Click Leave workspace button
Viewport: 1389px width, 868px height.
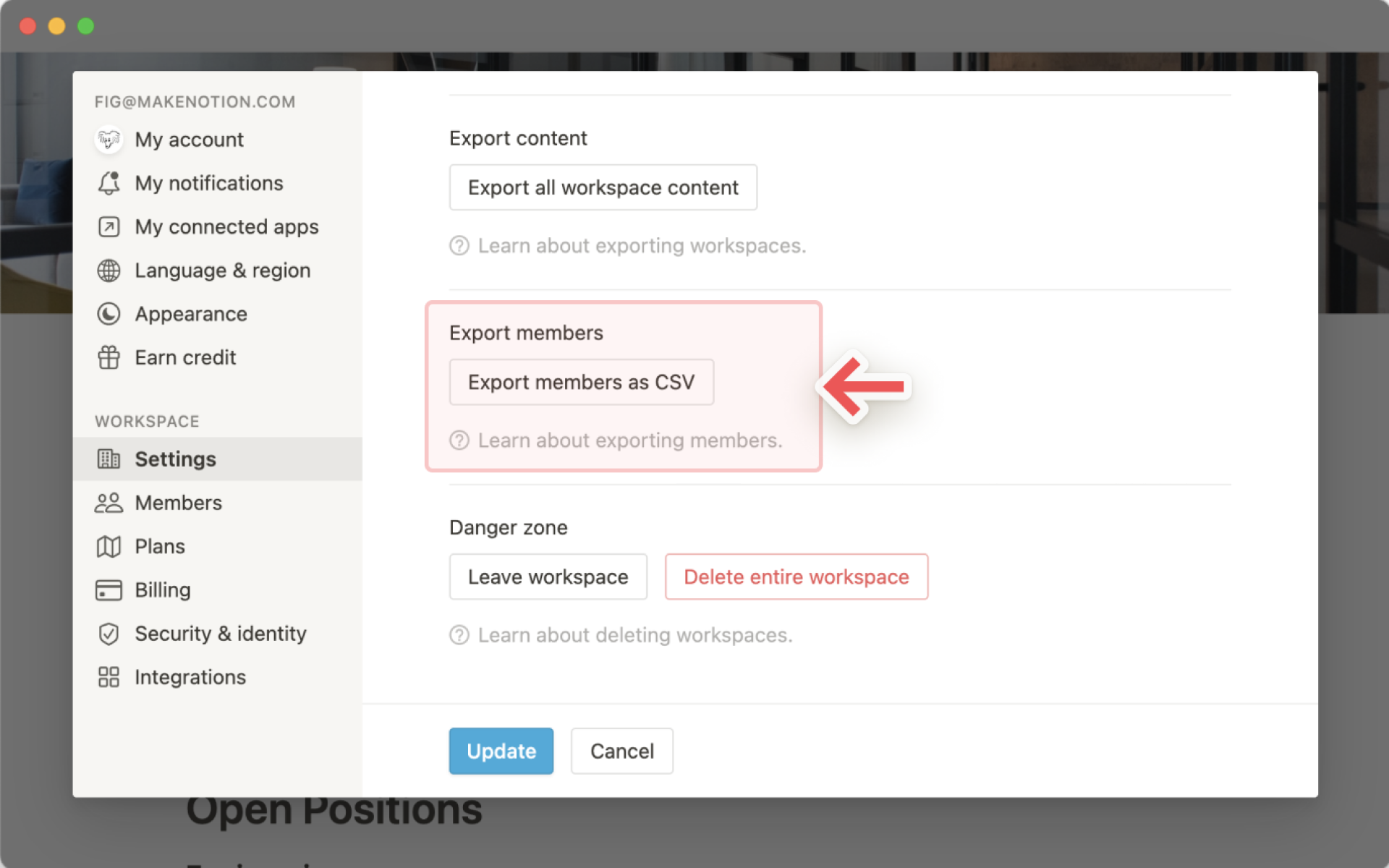point(548,577)
